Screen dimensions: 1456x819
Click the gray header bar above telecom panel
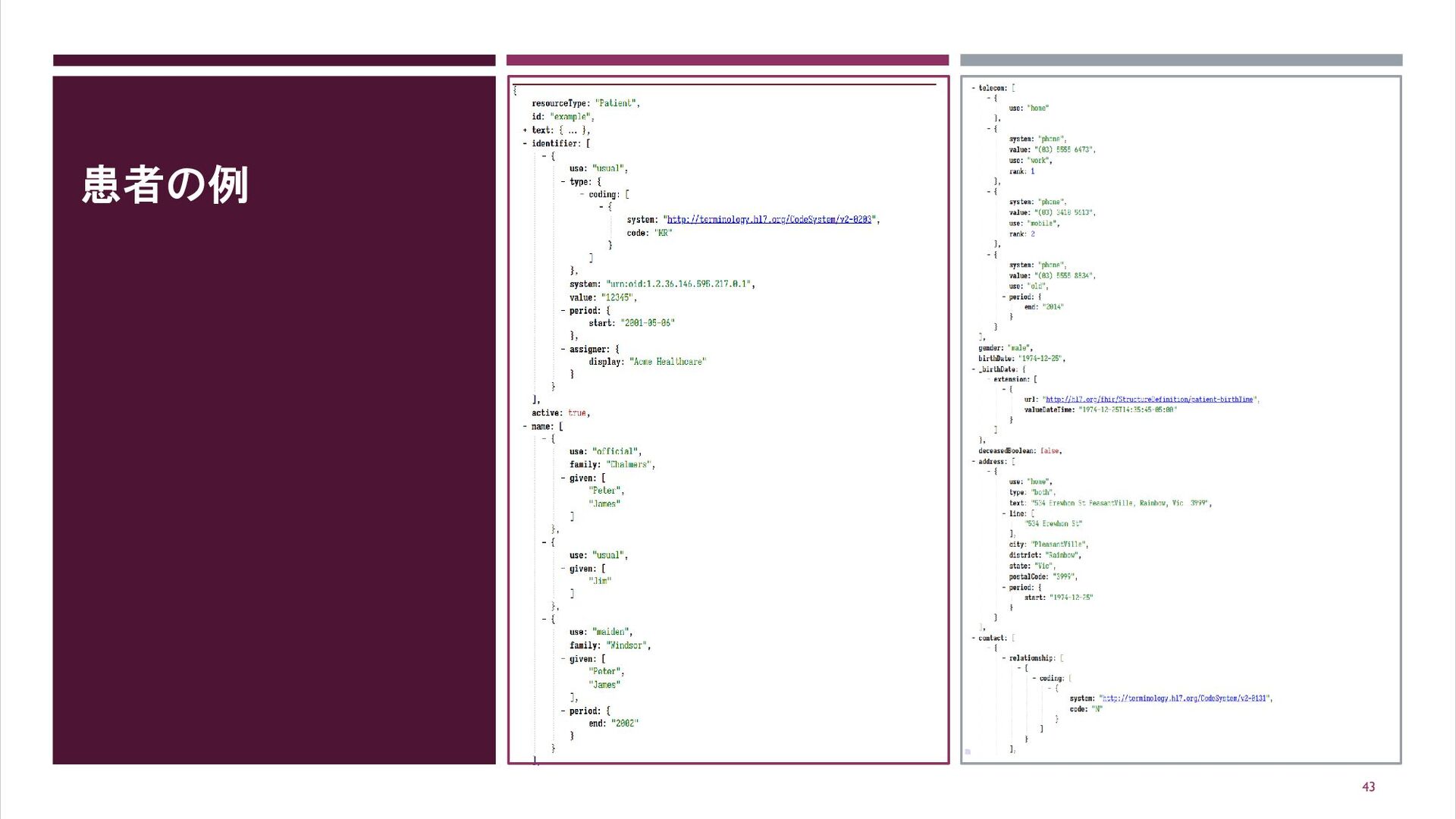(1181, 60)
